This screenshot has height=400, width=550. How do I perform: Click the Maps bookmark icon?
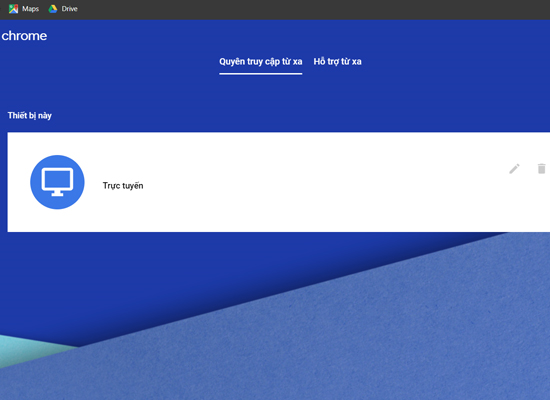click(x=13, y=9)
